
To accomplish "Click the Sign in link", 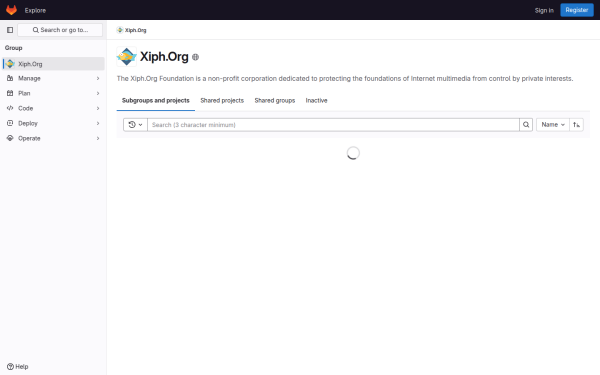I will point(544,10).
